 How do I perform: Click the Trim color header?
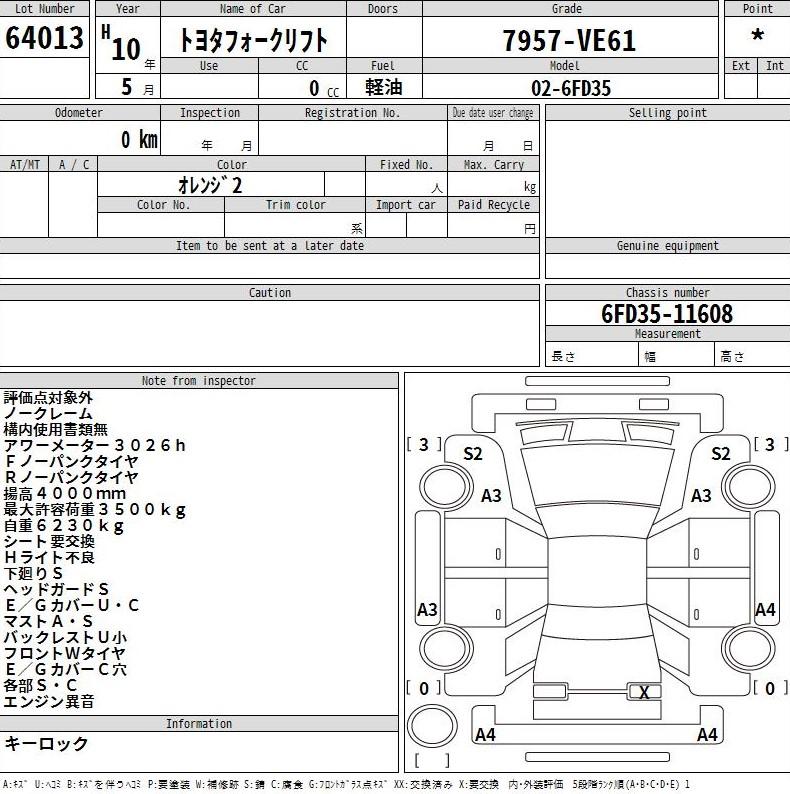[295, 205]
